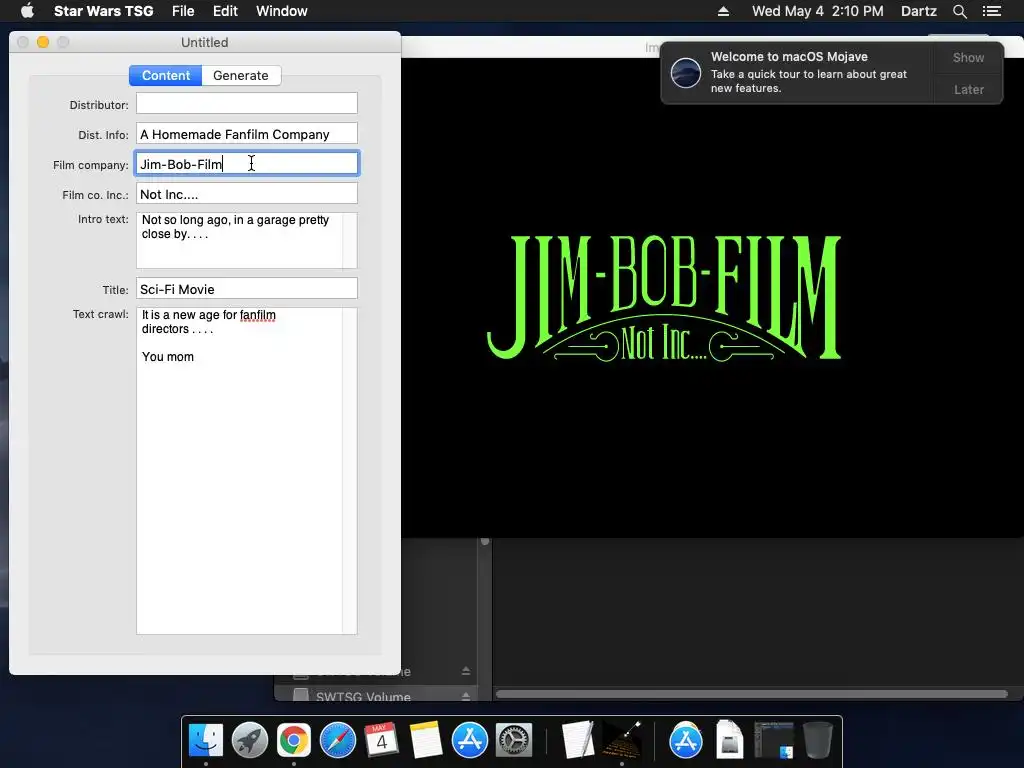The image size is (1024, 768).
Task: Click inside the Text crawl text area
Action: 247,471
